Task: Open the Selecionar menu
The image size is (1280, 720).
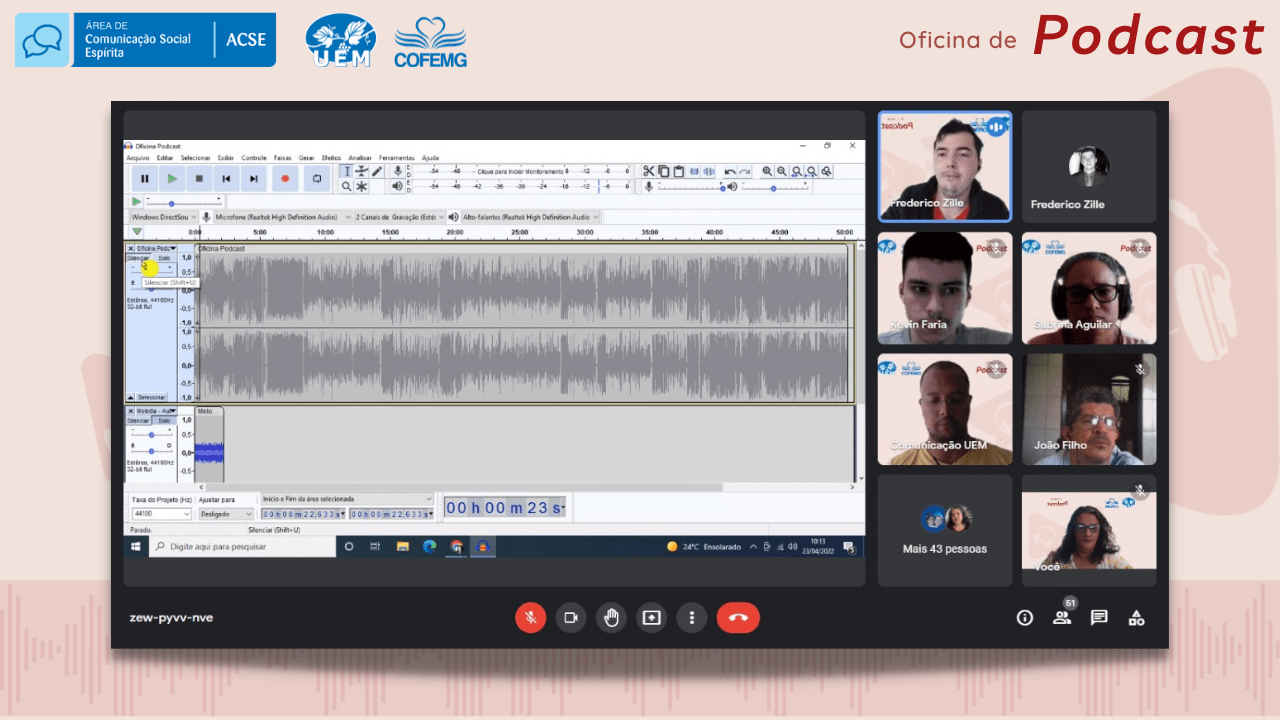Action: click(x=195, y=158)
